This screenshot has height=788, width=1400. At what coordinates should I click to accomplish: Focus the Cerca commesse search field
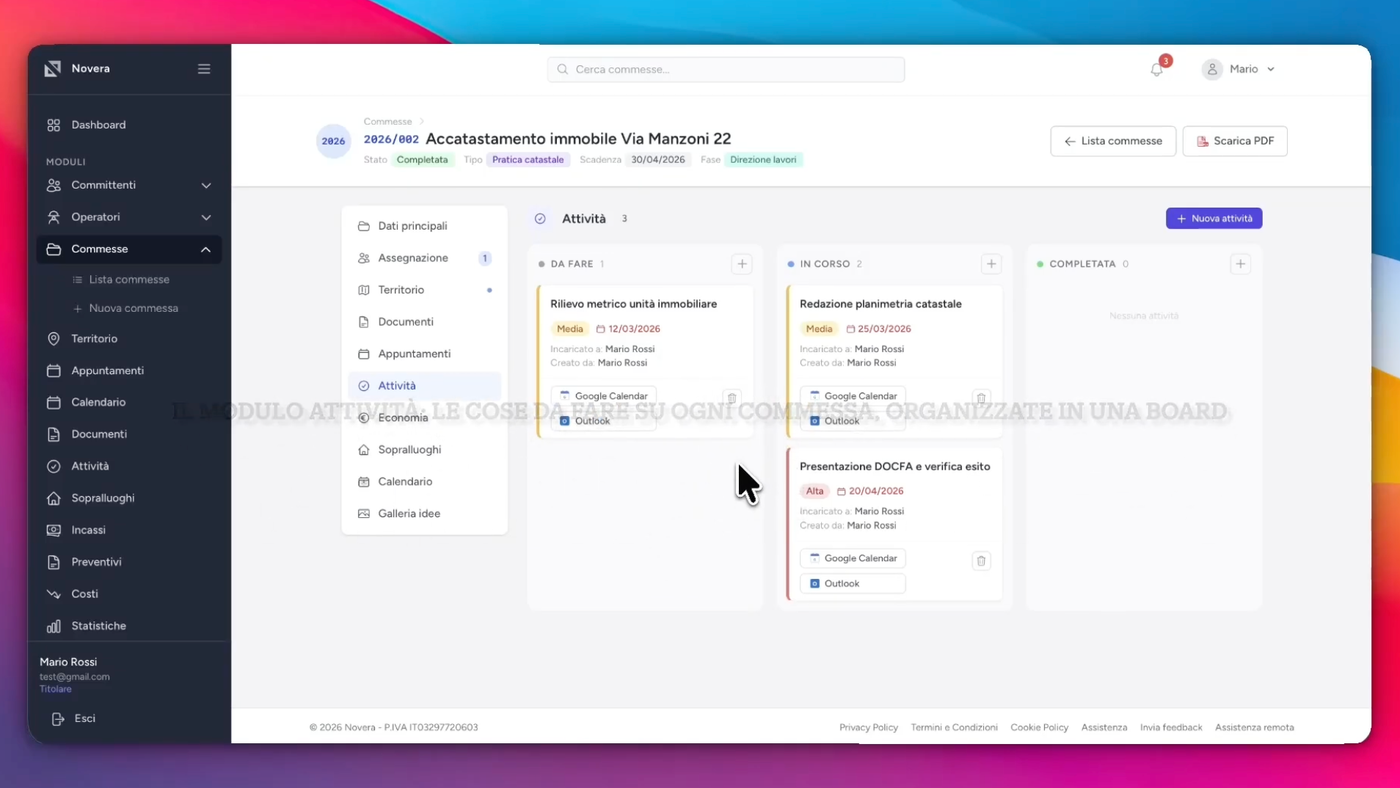coord(726,69)
